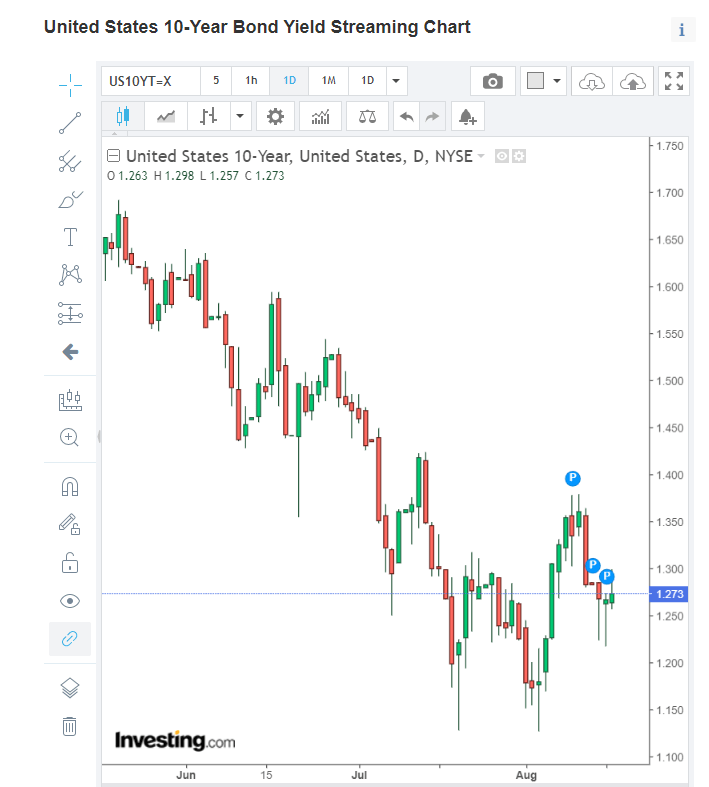This screenshot has height=787, width=709.
Task: Select the 5 minute interval
Action: click(x=216, y=81)
